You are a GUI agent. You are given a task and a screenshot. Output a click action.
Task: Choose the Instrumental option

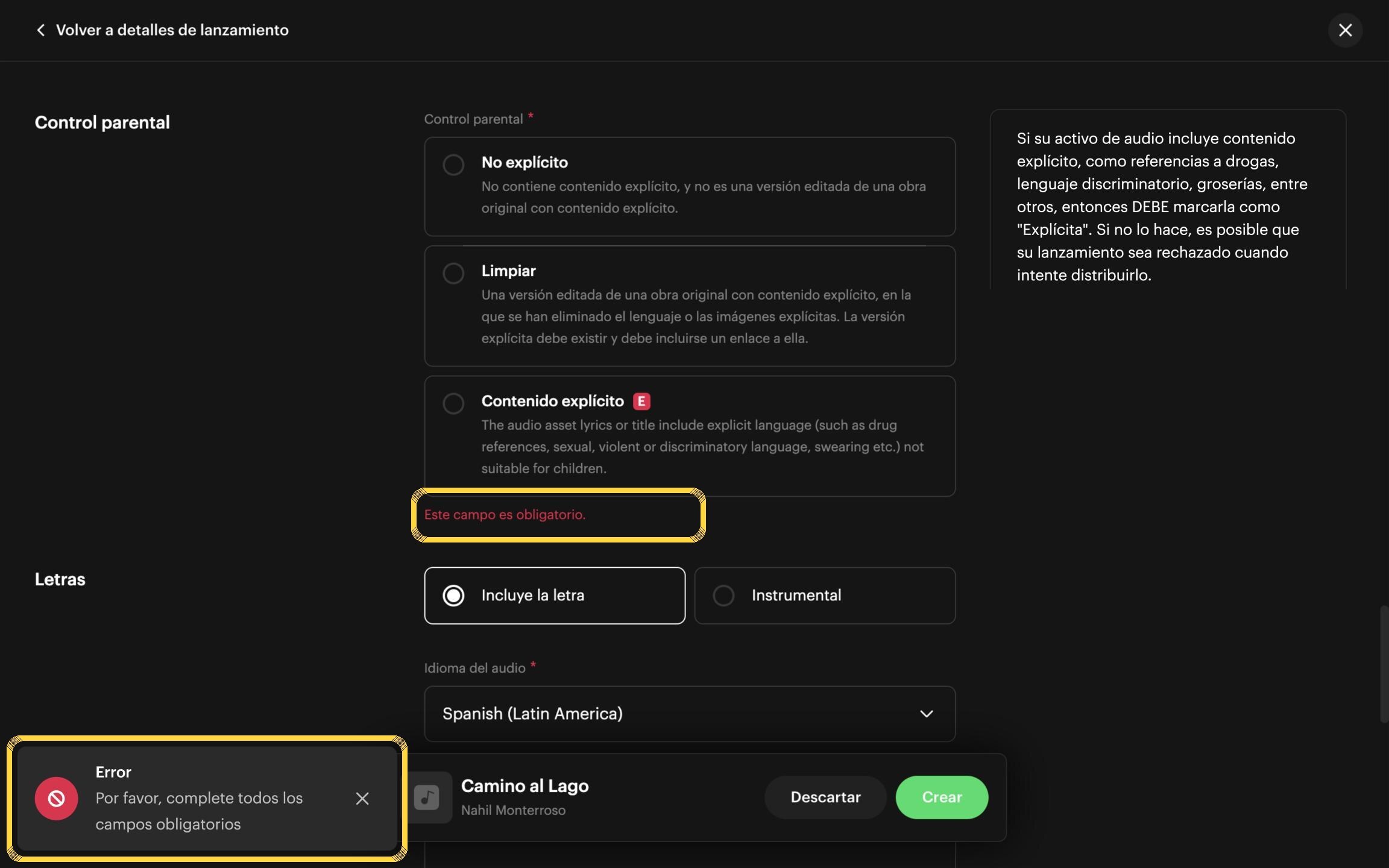(825, 596)
